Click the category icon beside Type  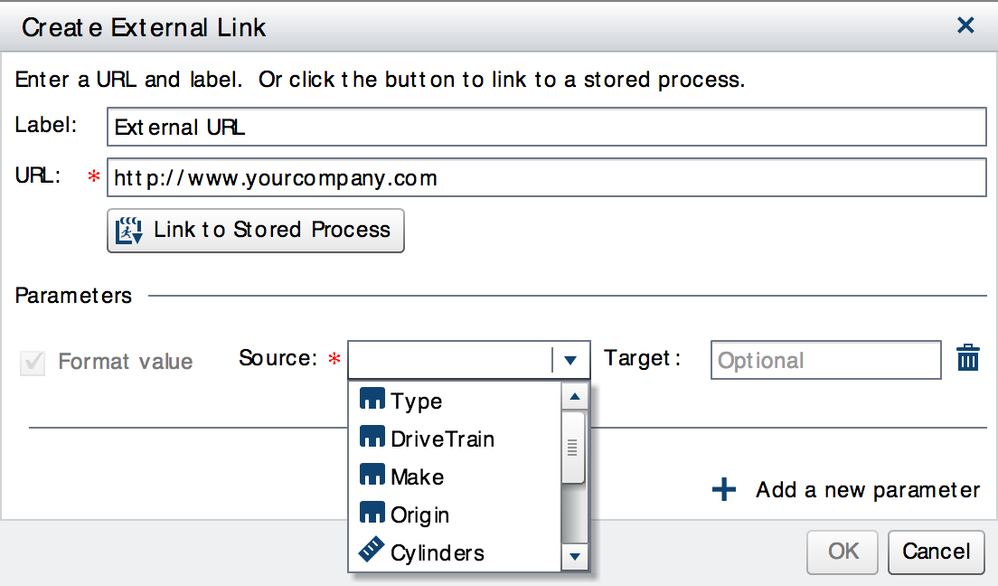372,401
